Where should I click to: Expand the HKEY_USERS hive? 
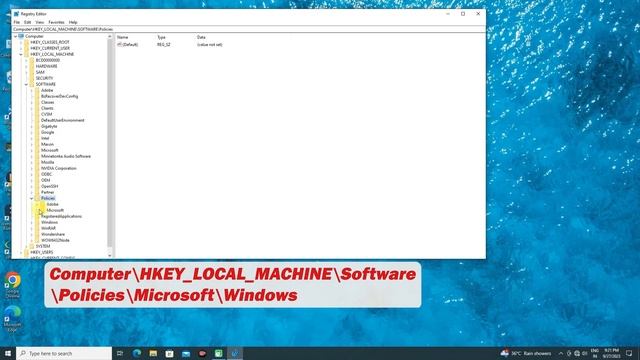tap(21, 252)
